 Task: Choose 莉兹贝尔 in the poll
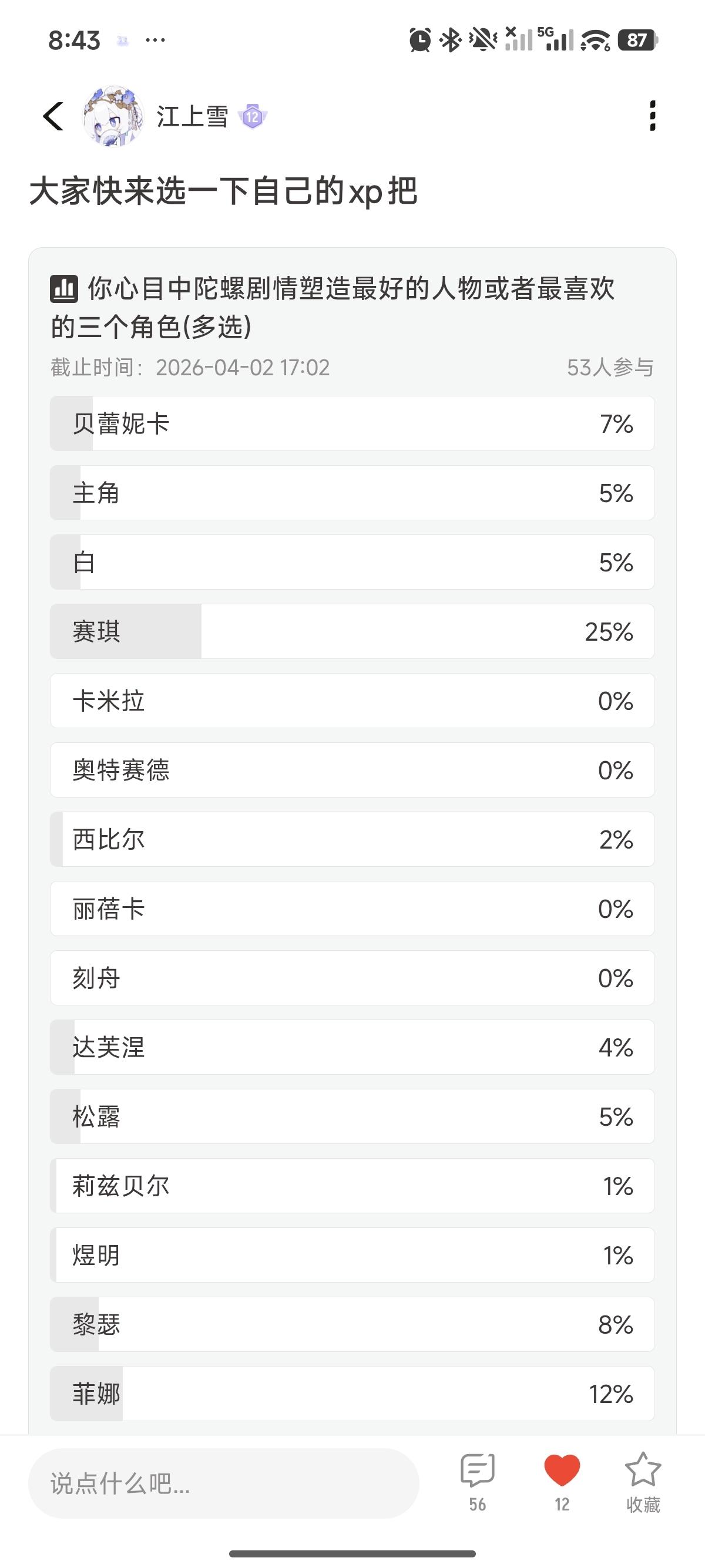[352, 1186]
